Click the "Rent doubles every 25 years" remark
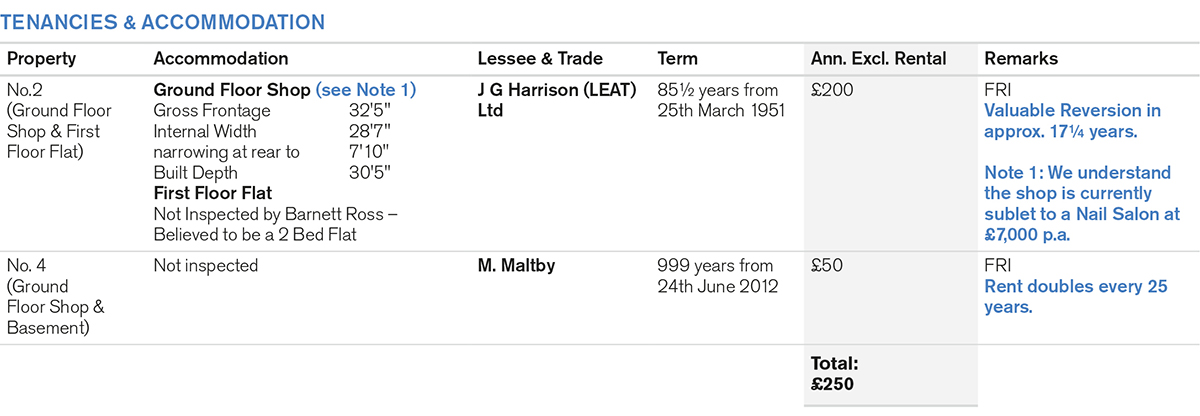This screenshot has width=1200, height=416. click(1076, 297)
